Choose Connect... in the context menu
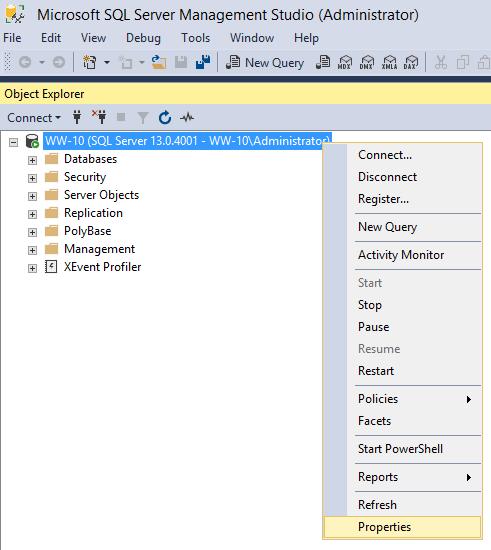The width and height of the screenshot is (491, 550). (402, 155)
